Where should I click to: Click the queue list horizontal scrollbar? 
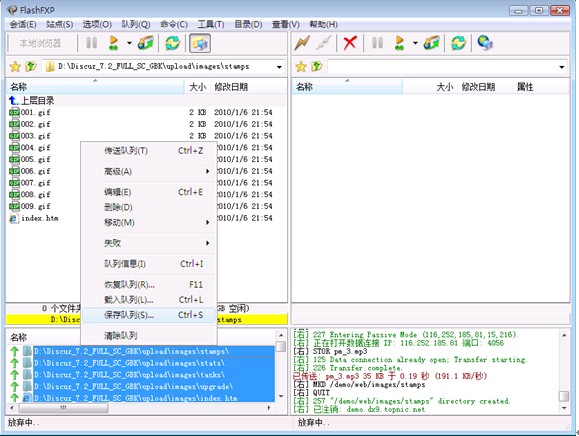point(141,408)
